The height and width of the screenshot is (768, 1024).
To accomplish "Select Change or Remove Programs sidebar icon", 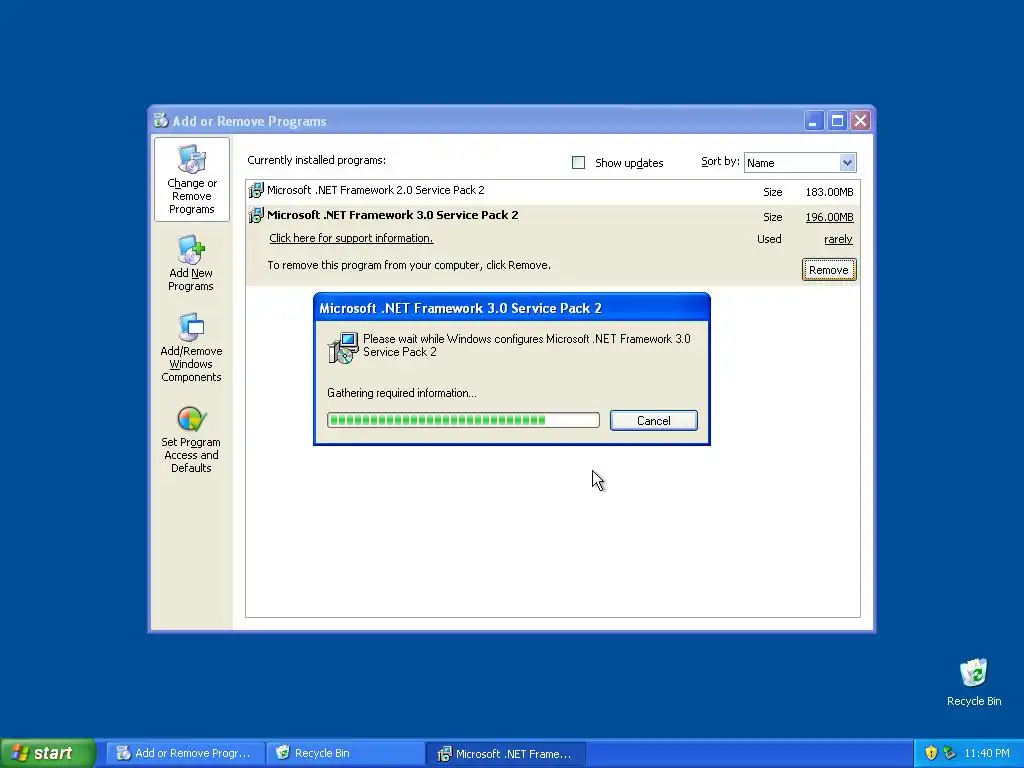I will click(191, 179).
